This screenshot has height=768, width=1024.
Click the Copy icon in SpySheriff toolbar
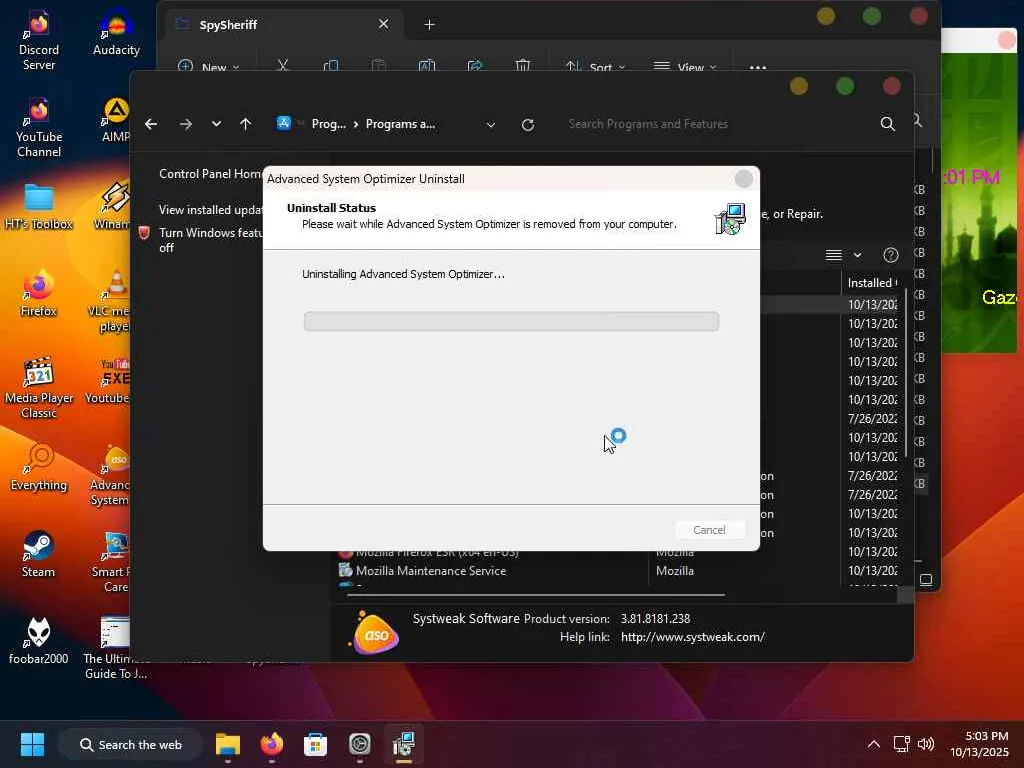[331, 66]
